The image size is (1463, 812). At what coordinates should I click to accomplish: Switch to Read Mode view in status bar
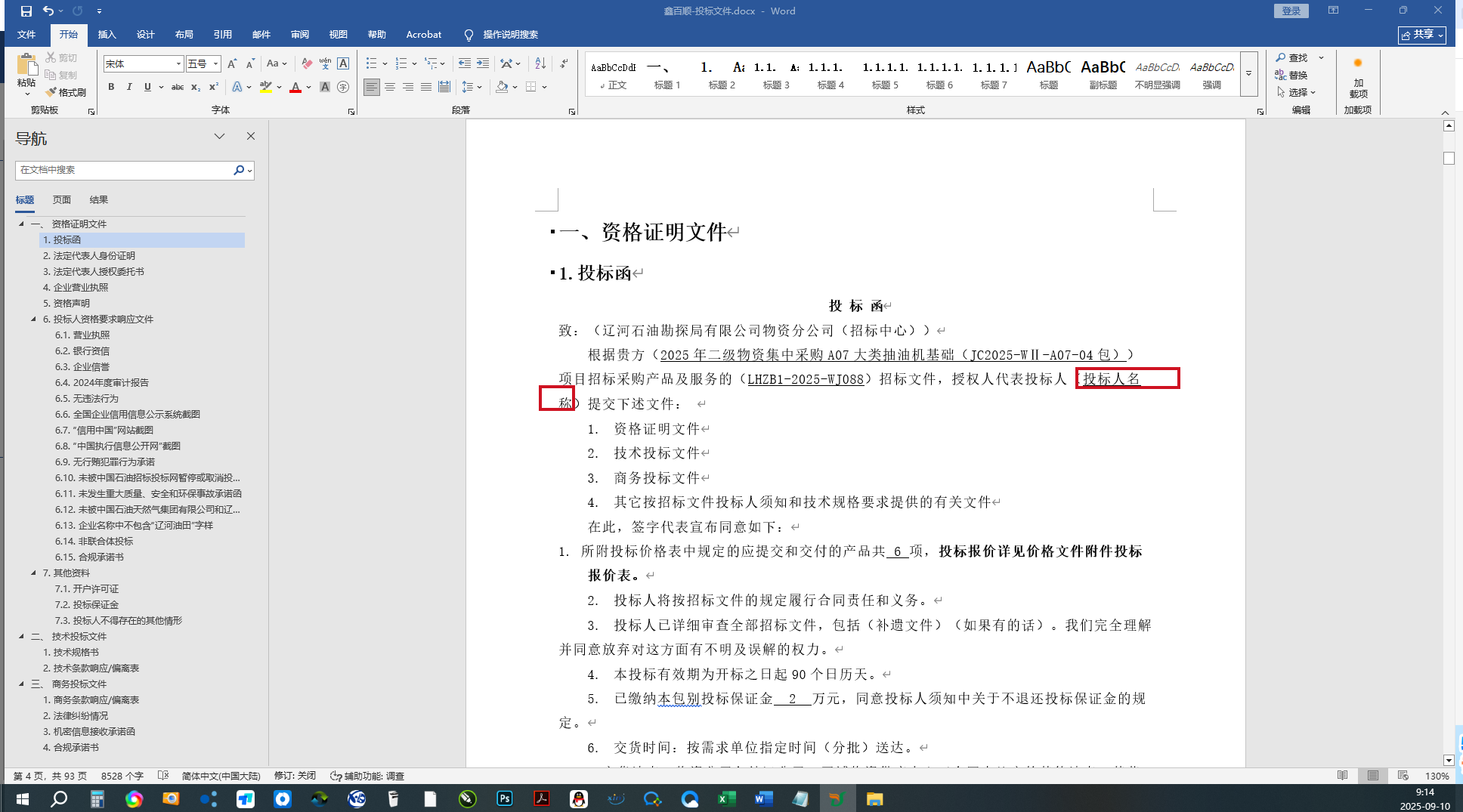(1342, 776)
